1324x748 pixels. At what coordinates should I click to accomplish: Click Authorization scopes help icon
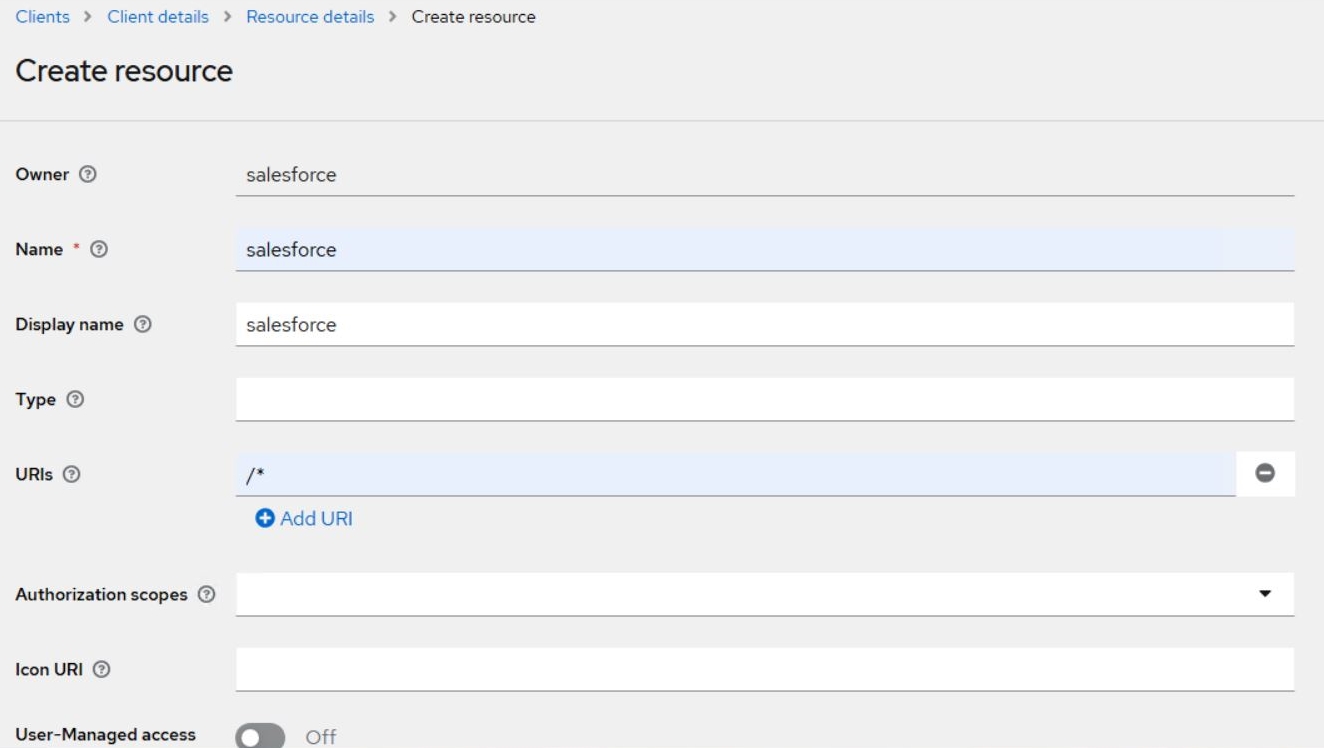206,595
